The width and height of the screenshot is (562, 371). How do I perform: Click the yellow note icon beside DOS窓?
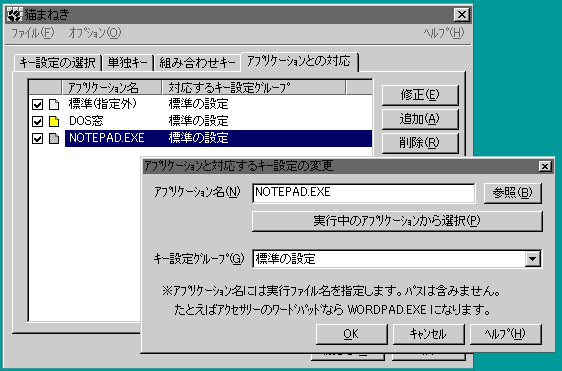point(54,121)
